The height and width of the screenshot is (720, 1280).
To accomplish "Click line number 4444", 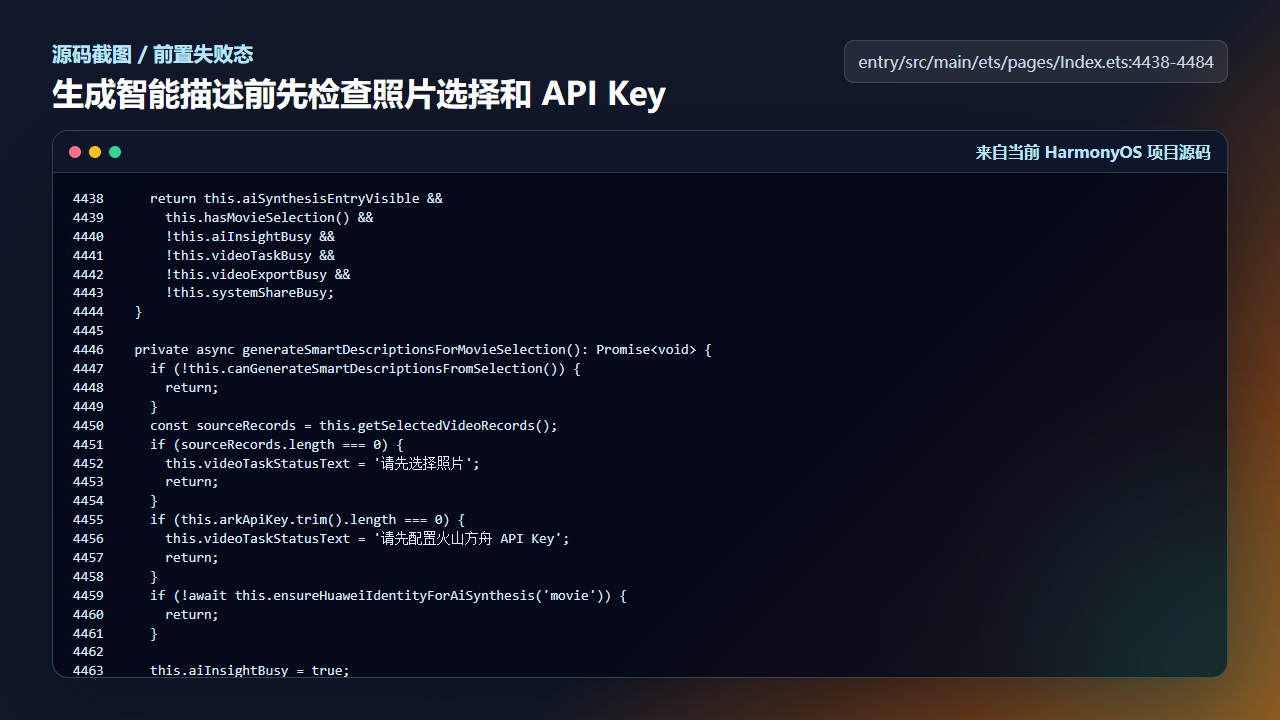I will (88, 312).
